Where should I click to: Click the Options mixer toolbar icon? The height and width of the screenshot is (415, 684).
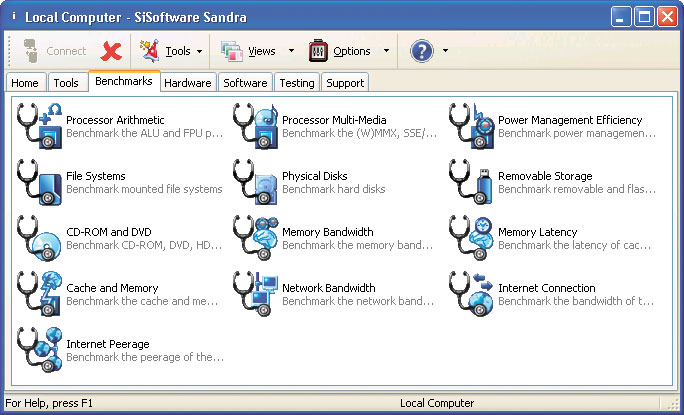click(x=318, y=51)
